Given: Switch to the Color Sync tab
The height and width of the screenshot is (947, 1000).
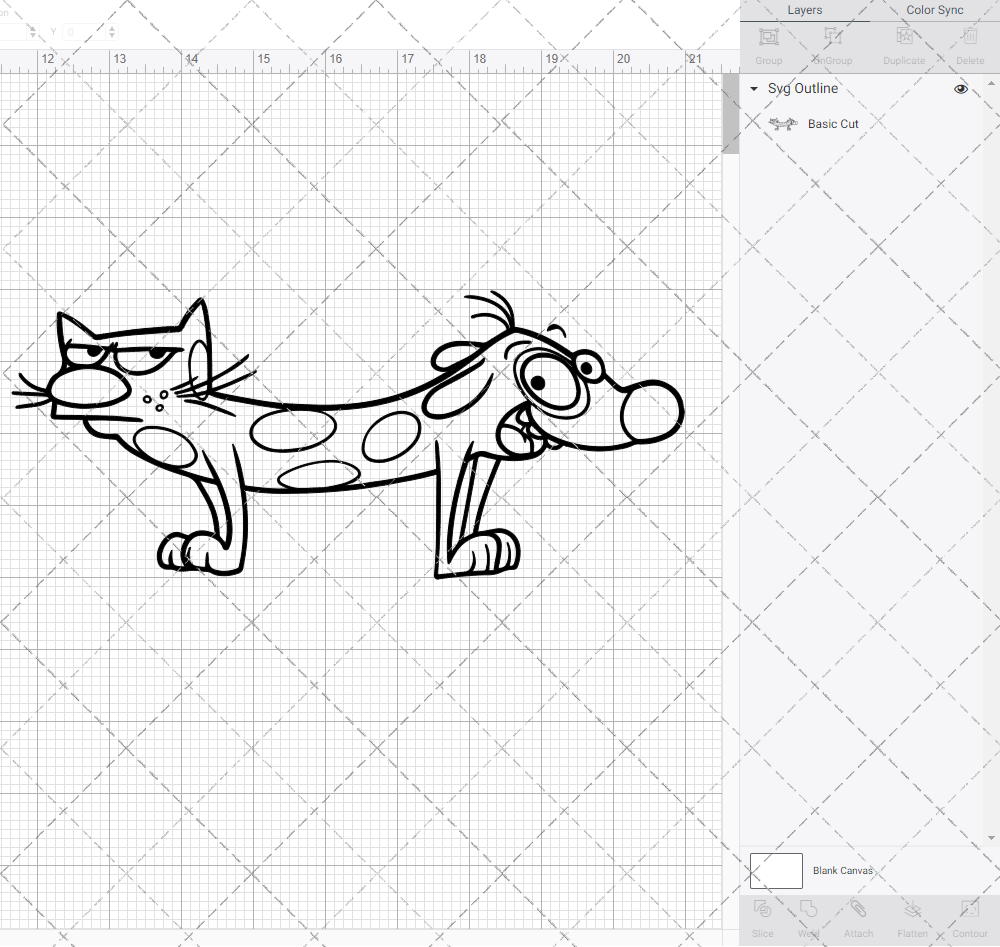Looking at the screenshot, I should pos(934,10).
